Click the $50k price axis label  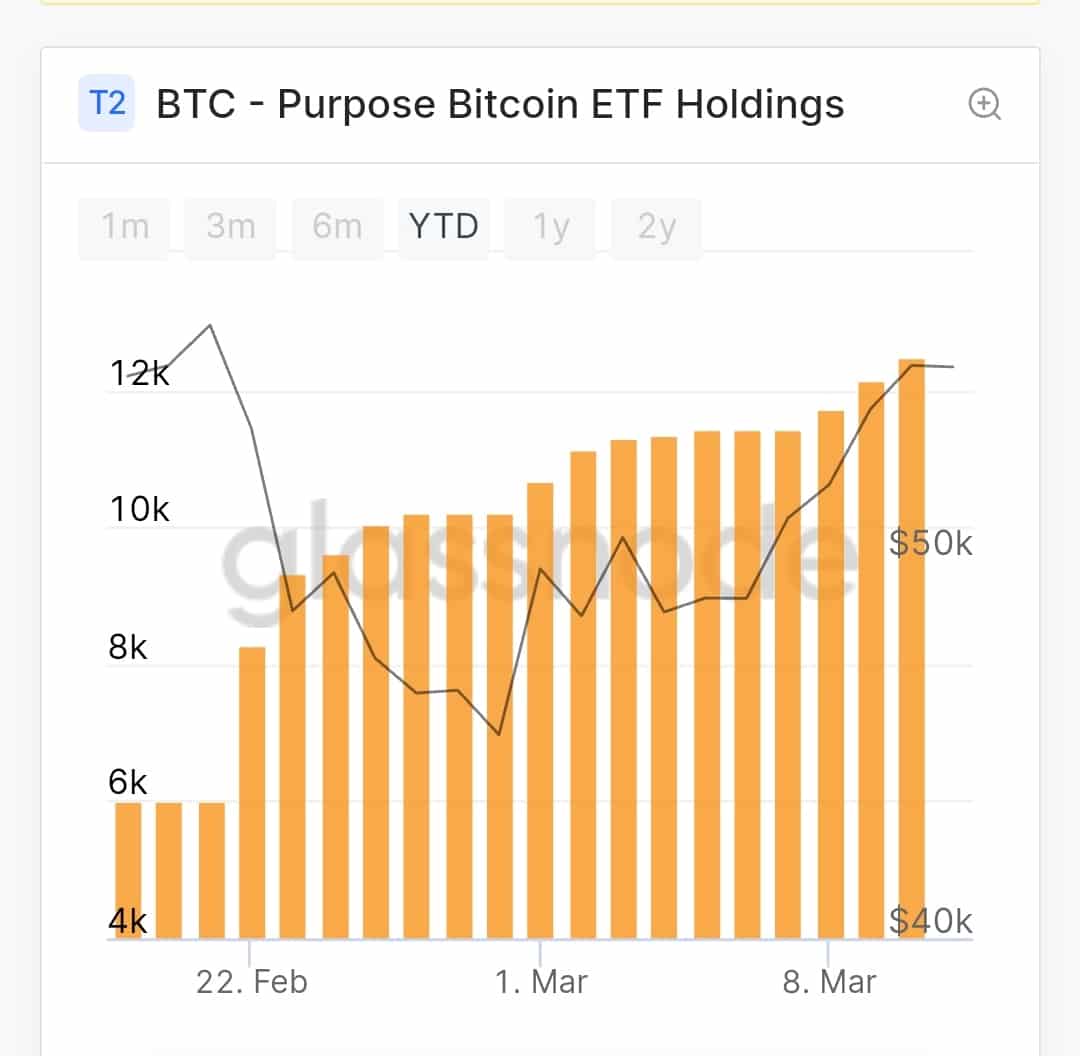(930, 543)
